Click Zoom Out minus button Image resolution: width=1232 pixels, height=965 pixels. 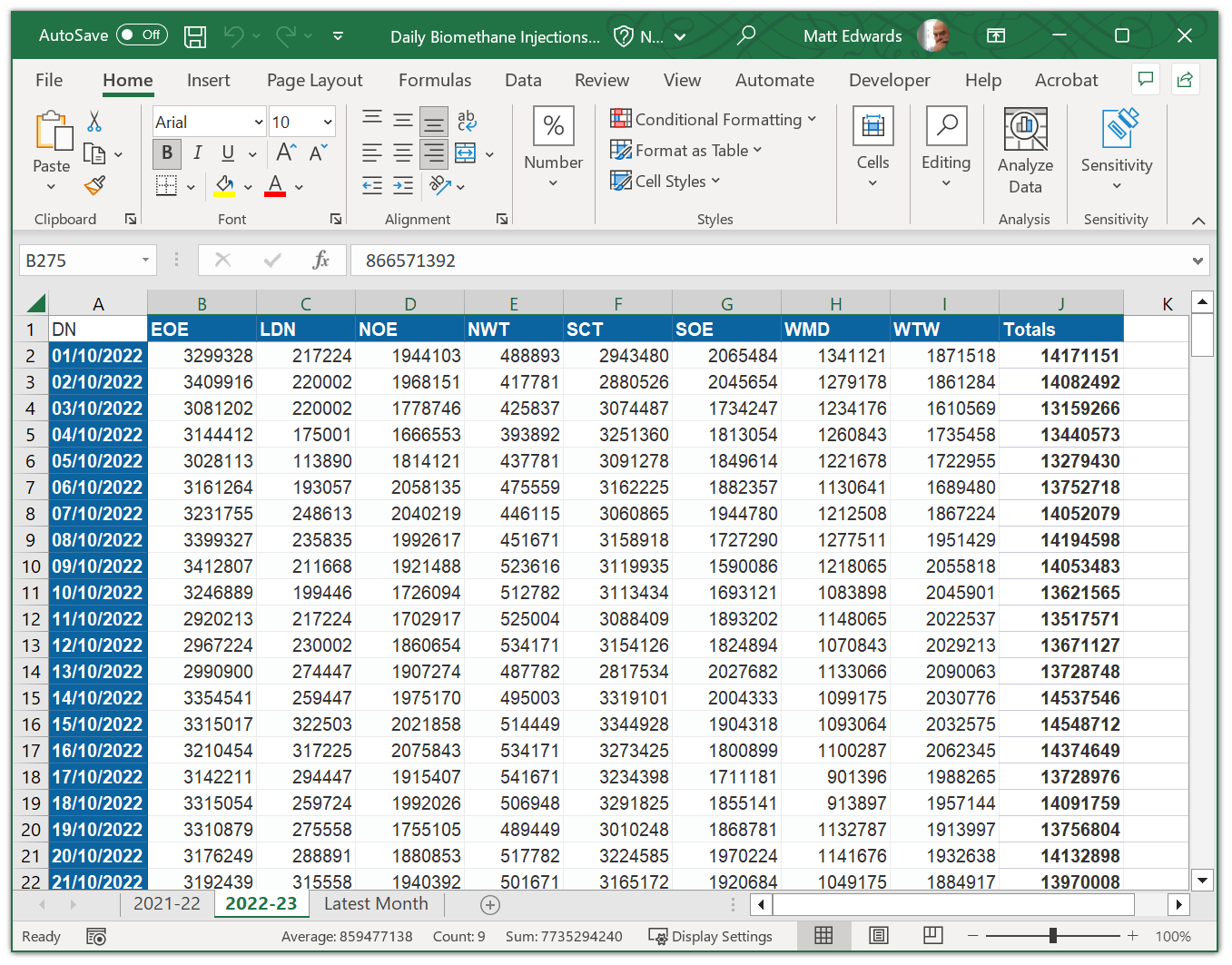tap(972, 936)
